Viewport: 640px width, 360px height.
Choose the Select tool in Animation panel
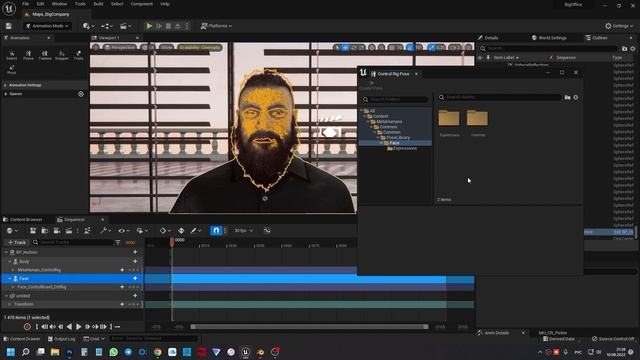[11, 55]
